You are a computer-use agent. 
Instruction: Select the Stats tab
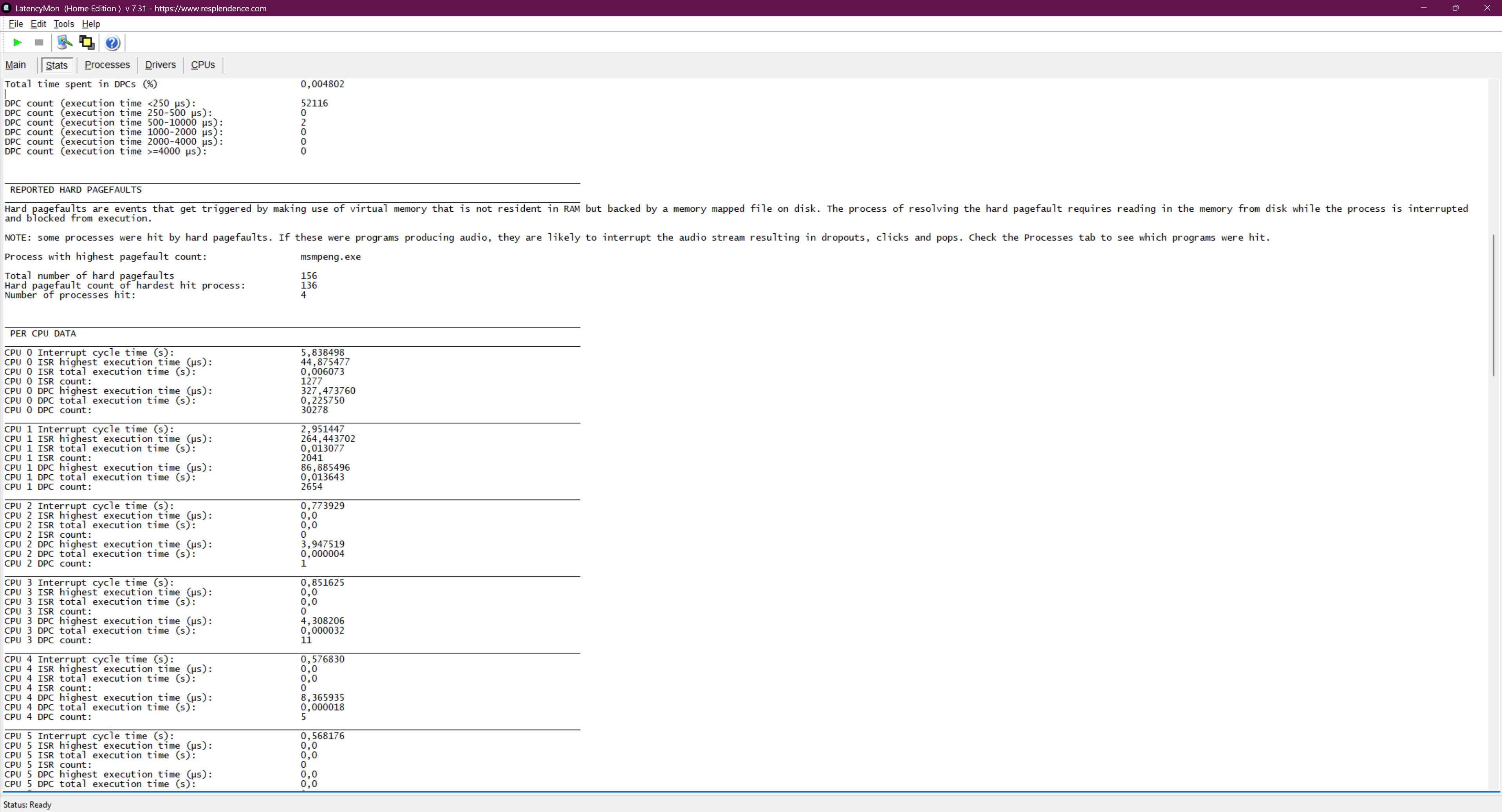(56, 65)
